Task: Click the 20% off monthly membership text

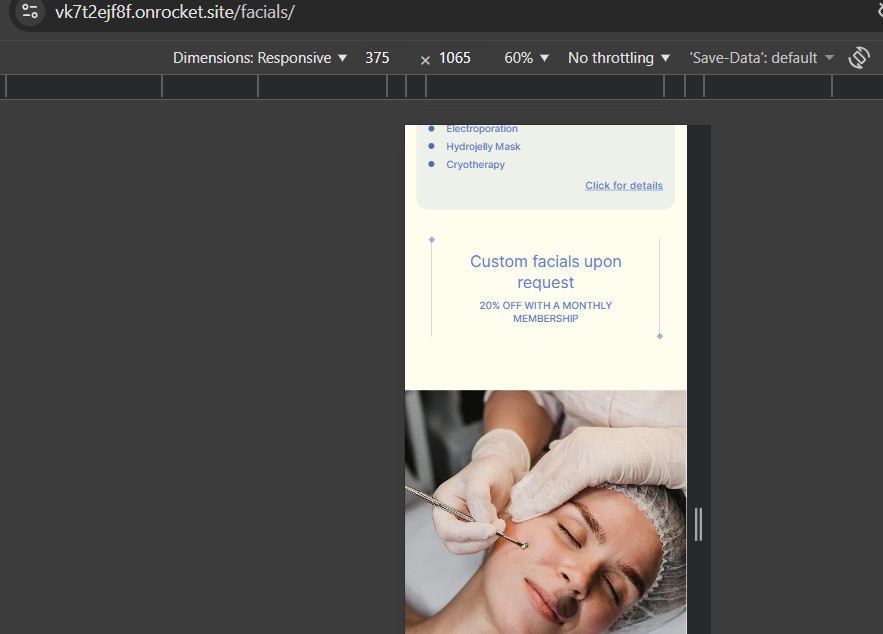Action: coord(546,312)
